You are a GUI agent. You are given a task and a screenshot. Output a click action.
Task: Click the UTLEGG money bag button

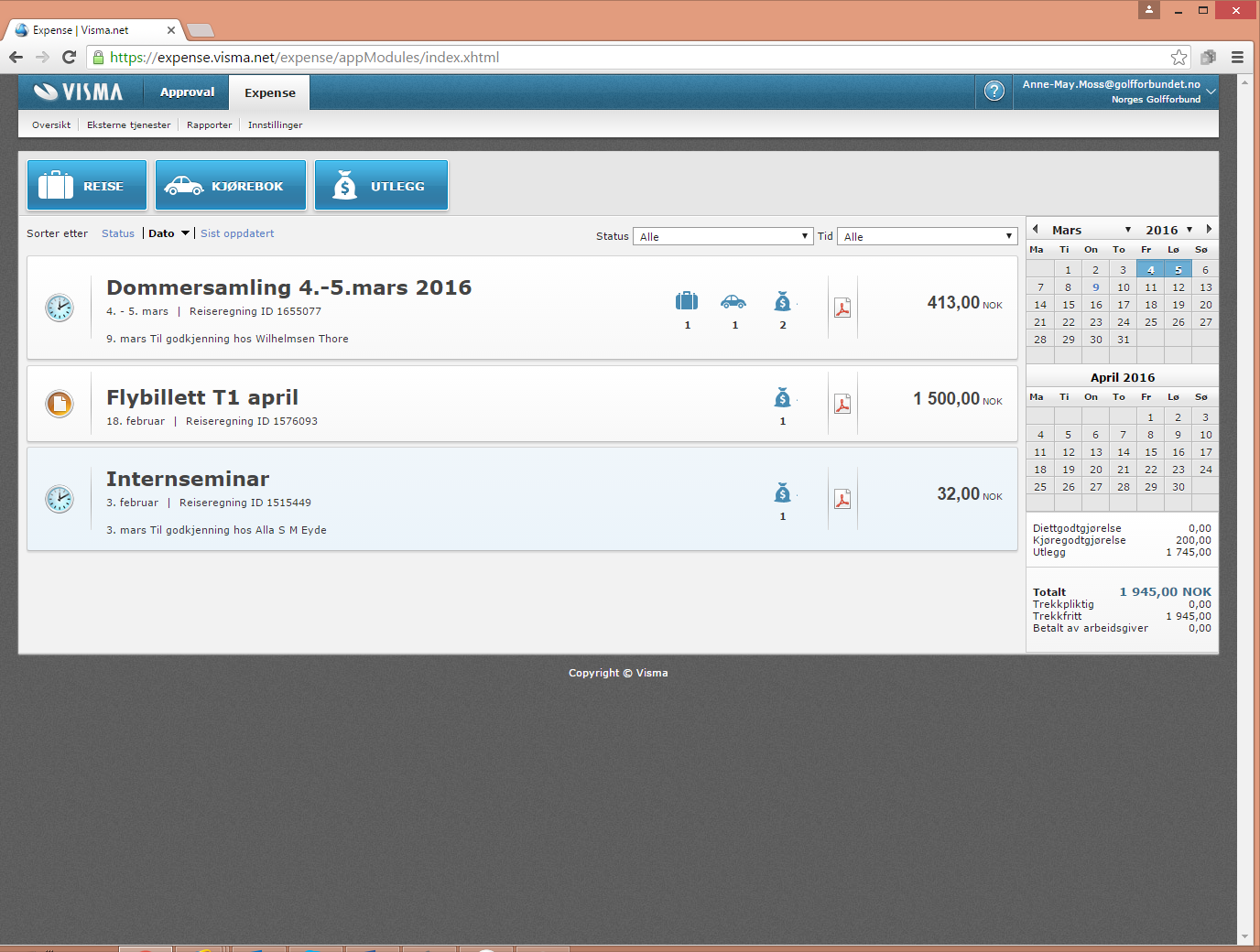pyautogui.click(x=382, y=186)
